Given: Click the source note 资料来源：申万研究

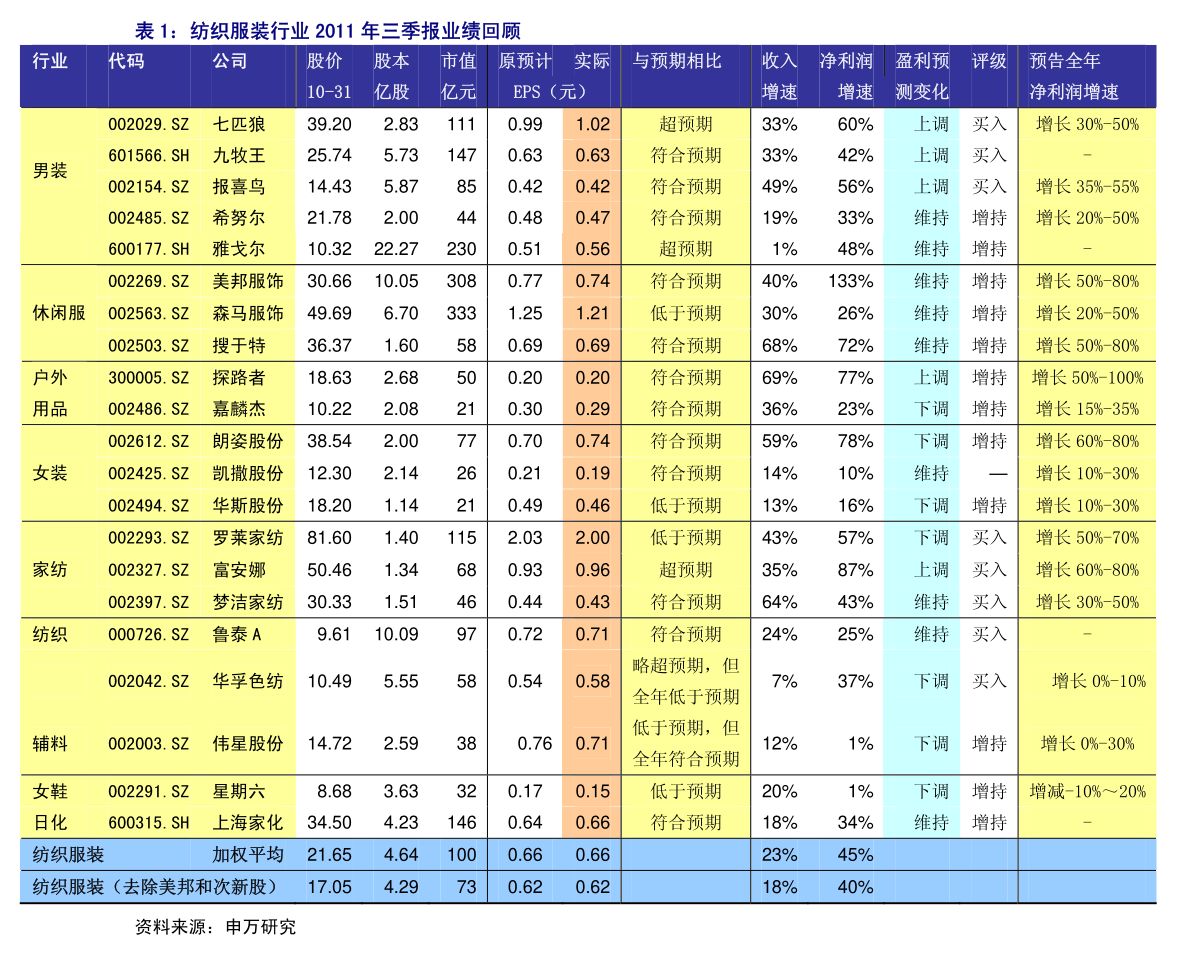Looking at the screenshot, I should pyautogui.click(x=215, y=927).
